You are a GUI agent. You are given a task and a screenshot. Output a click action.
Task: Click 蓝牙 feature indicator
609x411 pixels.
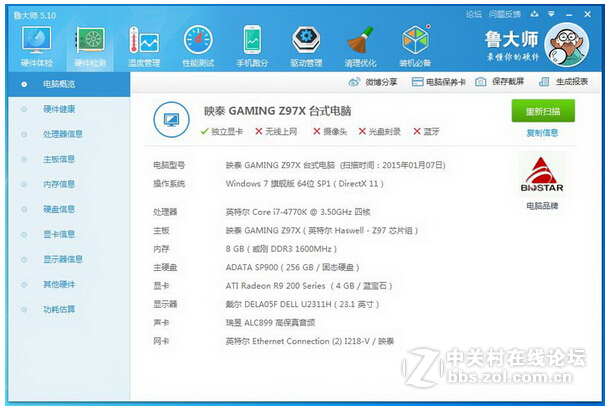426,131
